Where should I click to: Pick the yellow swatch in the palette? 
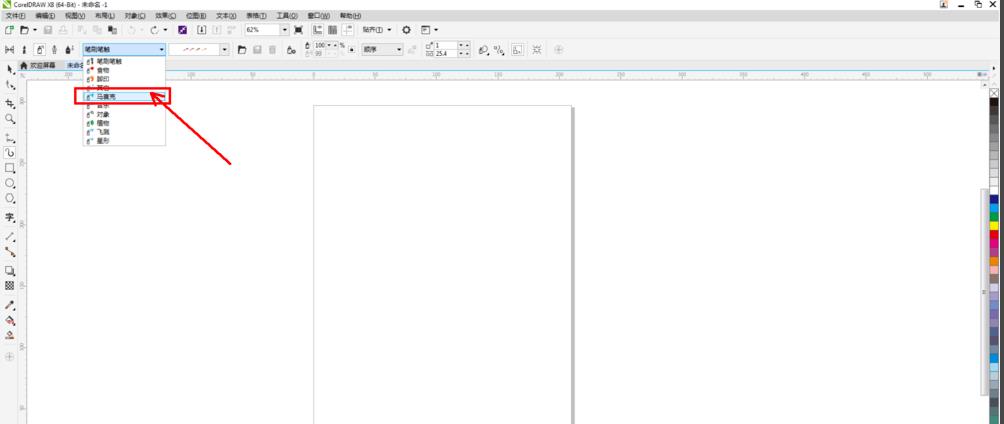click(x=994, y=226)
